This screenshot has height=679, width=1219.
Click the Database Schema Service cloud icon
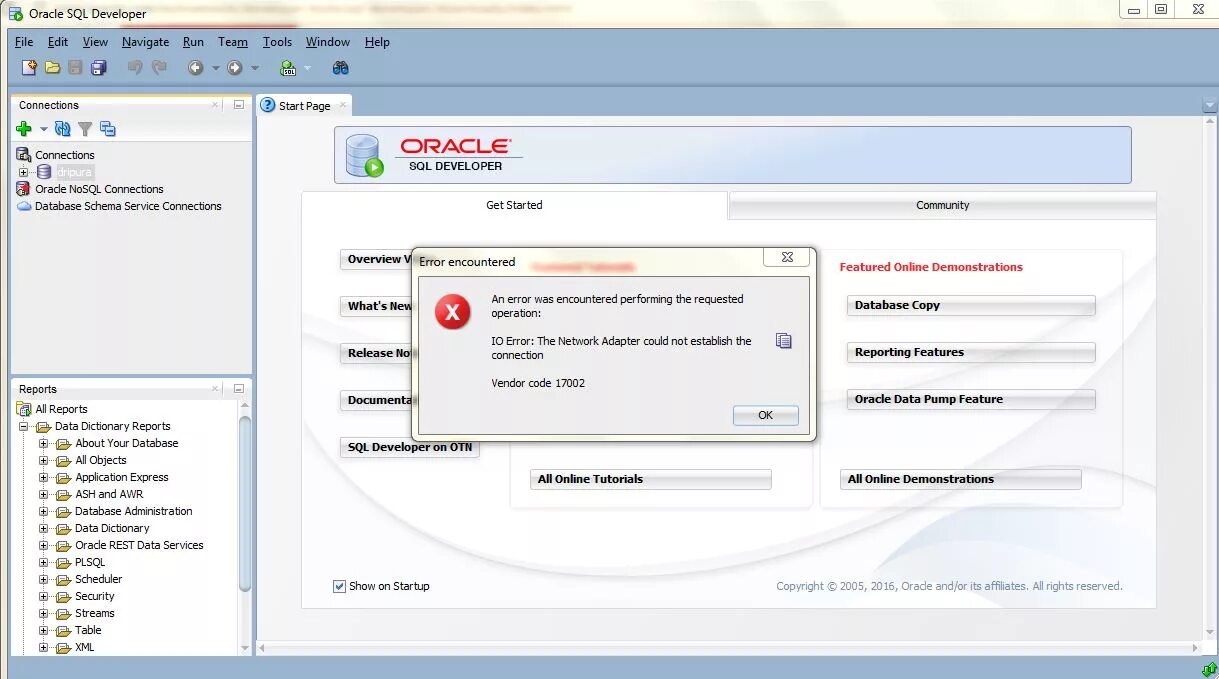25,206
